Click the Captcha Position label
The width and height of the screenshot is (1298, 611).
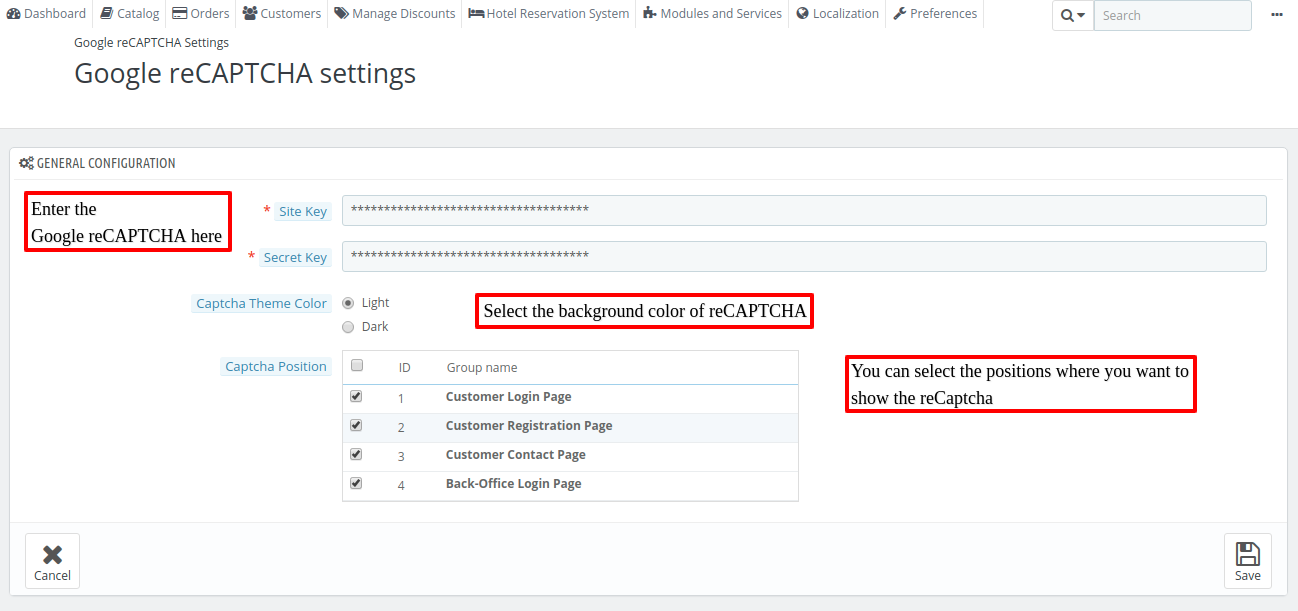pyautogui.click(x=276, y=367)
